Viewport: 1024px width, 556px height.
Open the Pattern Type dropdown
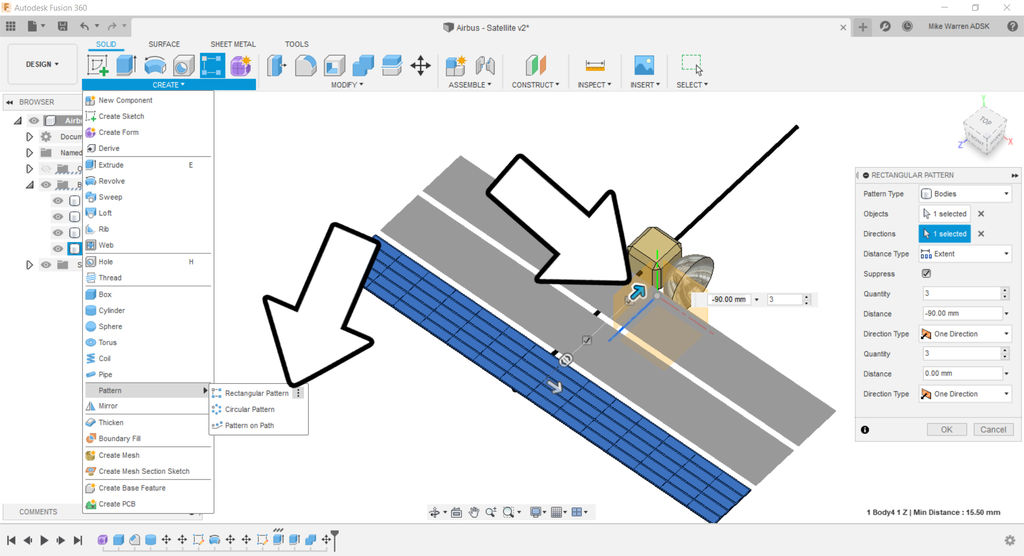coord(965,194)
